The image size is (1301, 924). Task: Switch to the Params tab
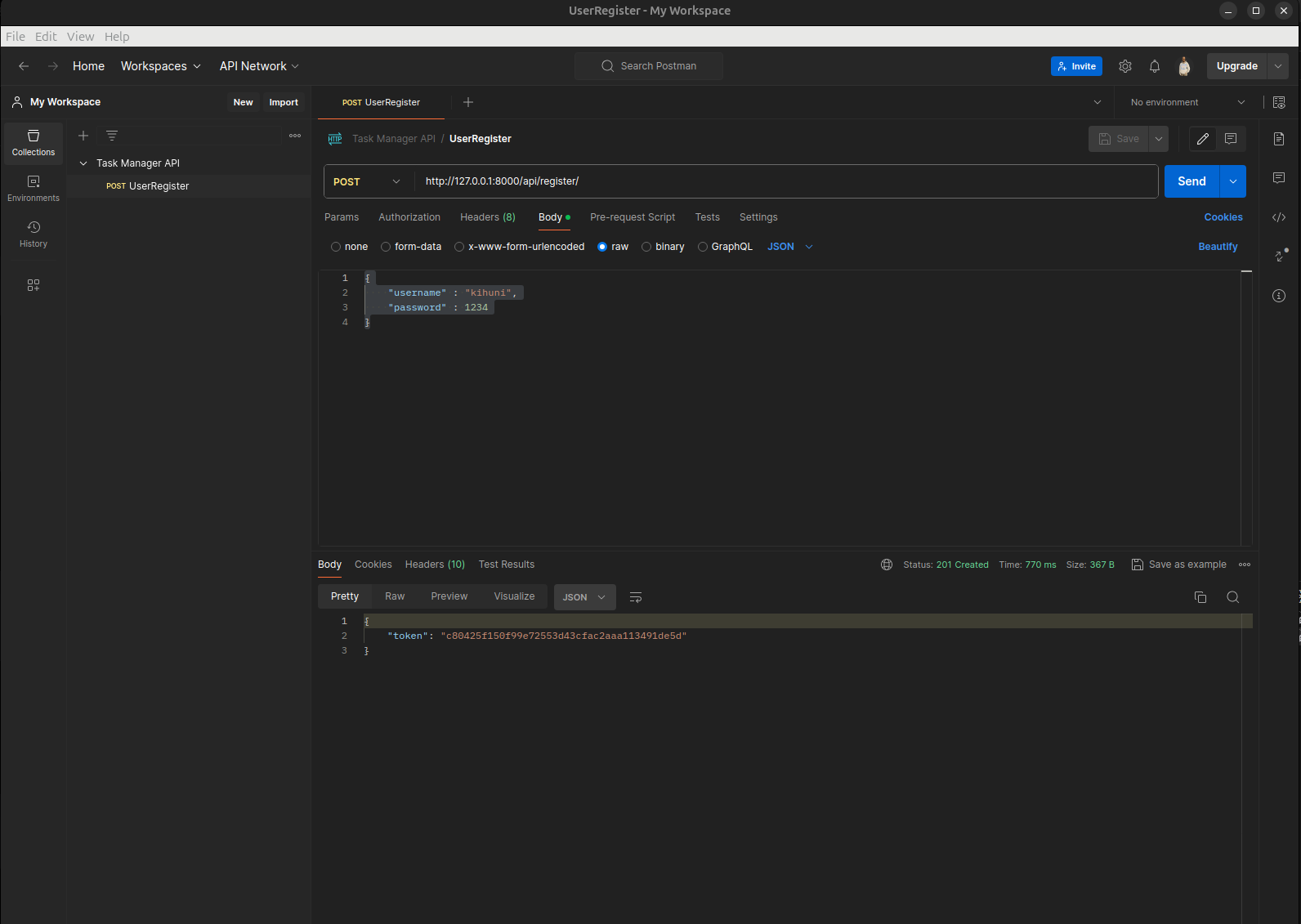(x=342, y=217)
